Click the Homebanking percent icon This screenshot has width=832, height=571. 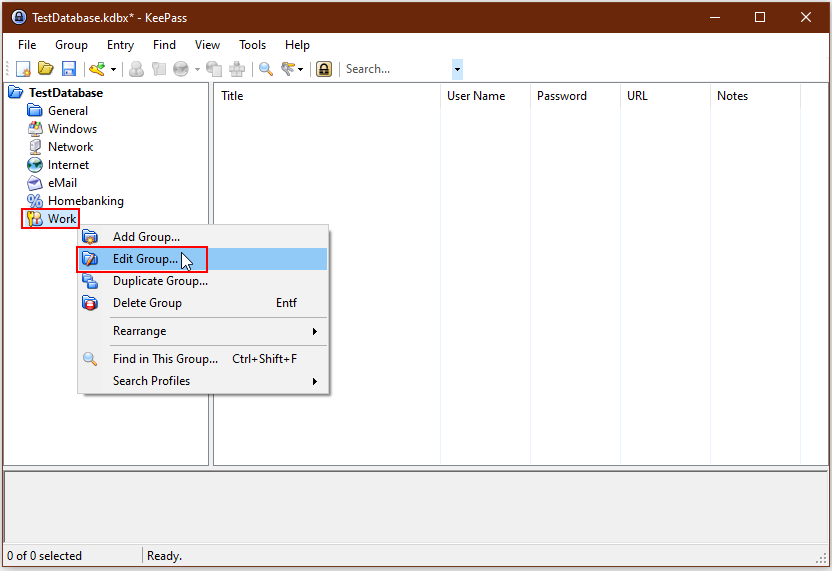(x=35, y=201)
